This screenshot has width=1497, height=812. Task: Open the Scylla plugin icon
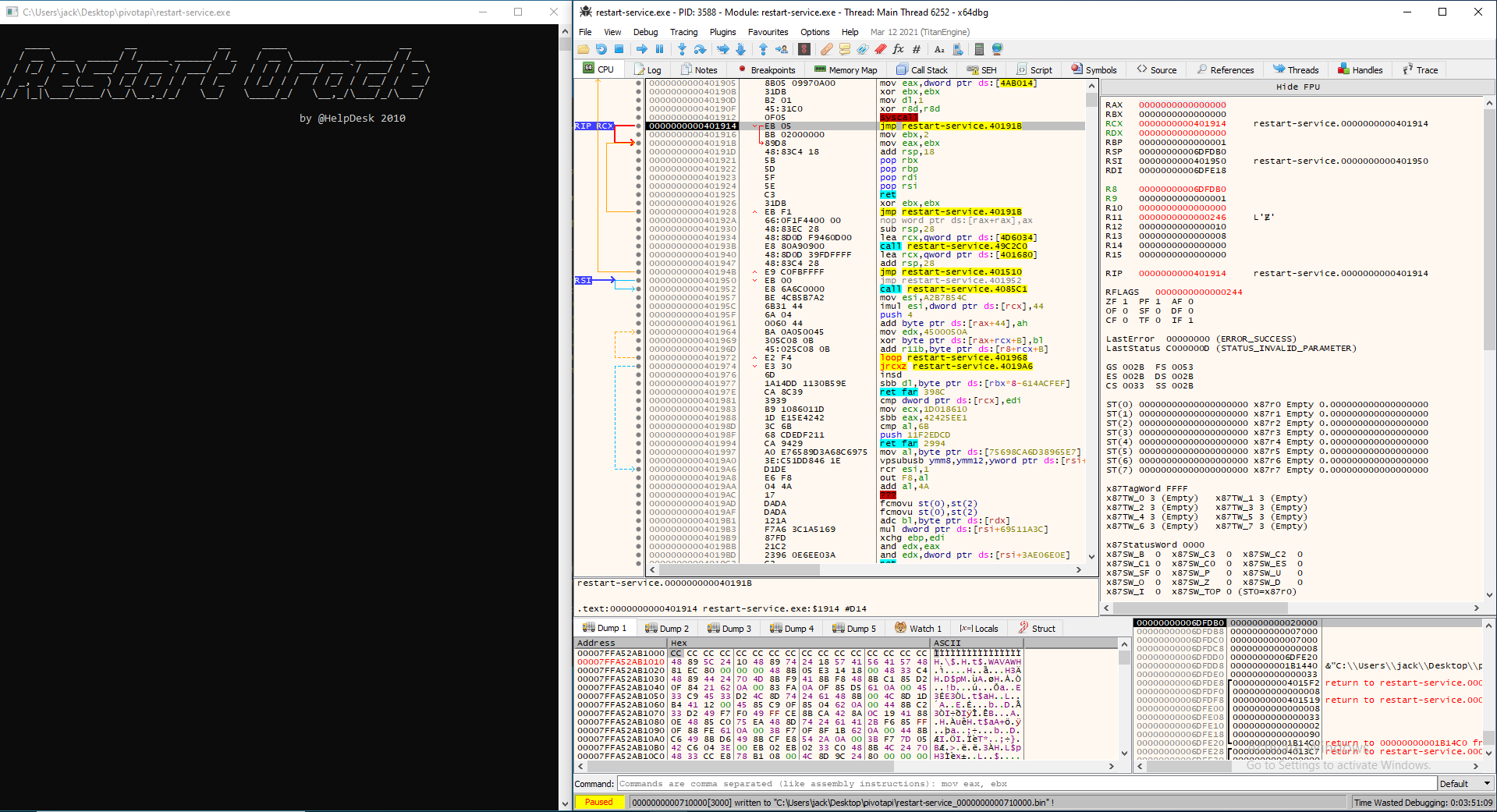[x=804, y=49]
